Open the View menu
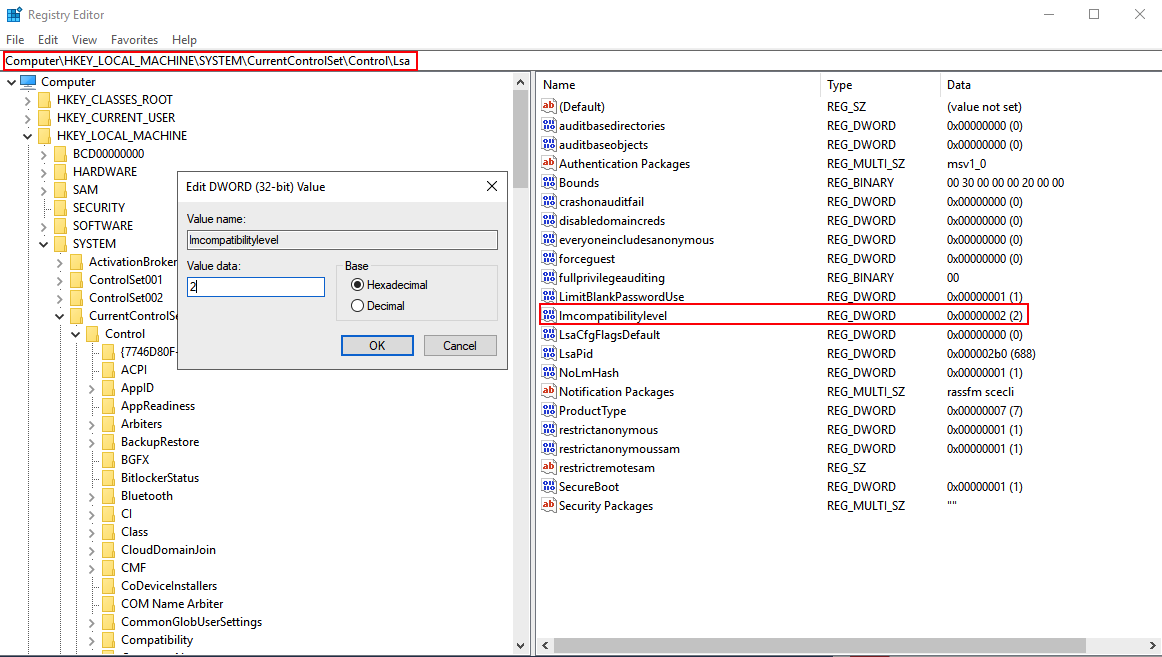Image resolution: width=1162 pixels, height=657 pixels. click(x=84, y=40)
